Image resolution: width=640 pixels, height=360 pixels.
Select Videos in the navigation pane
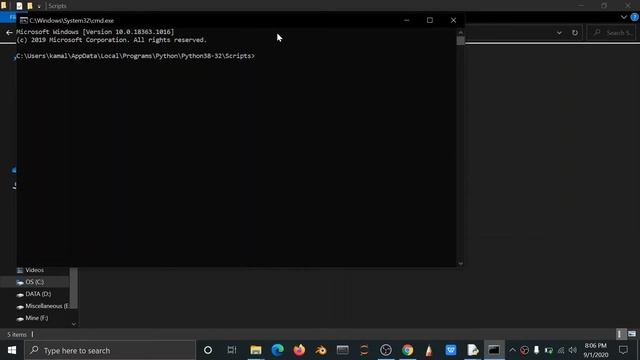(x=34, y=270)
